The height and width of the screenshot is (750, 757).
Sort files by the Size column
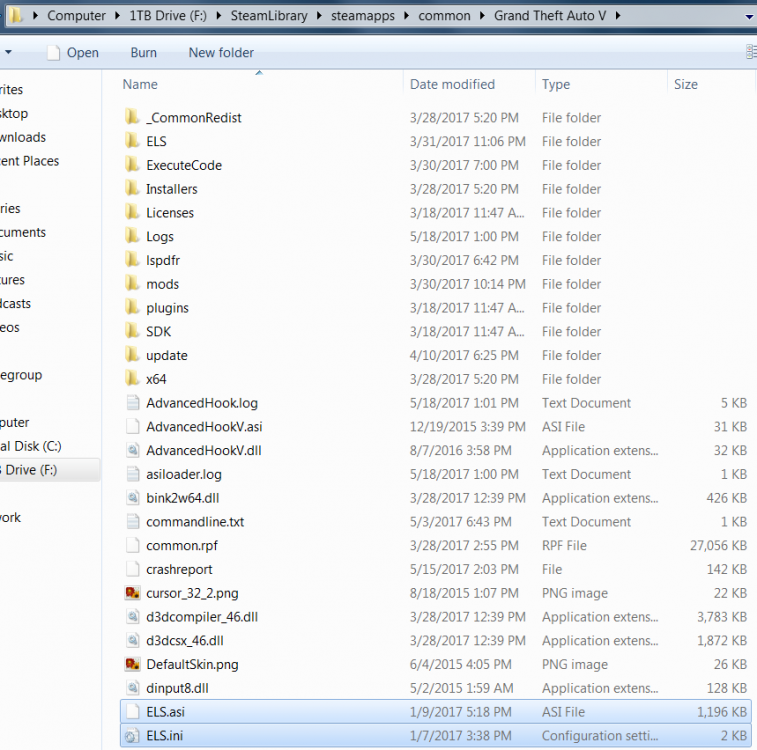(x=686, y=85)
